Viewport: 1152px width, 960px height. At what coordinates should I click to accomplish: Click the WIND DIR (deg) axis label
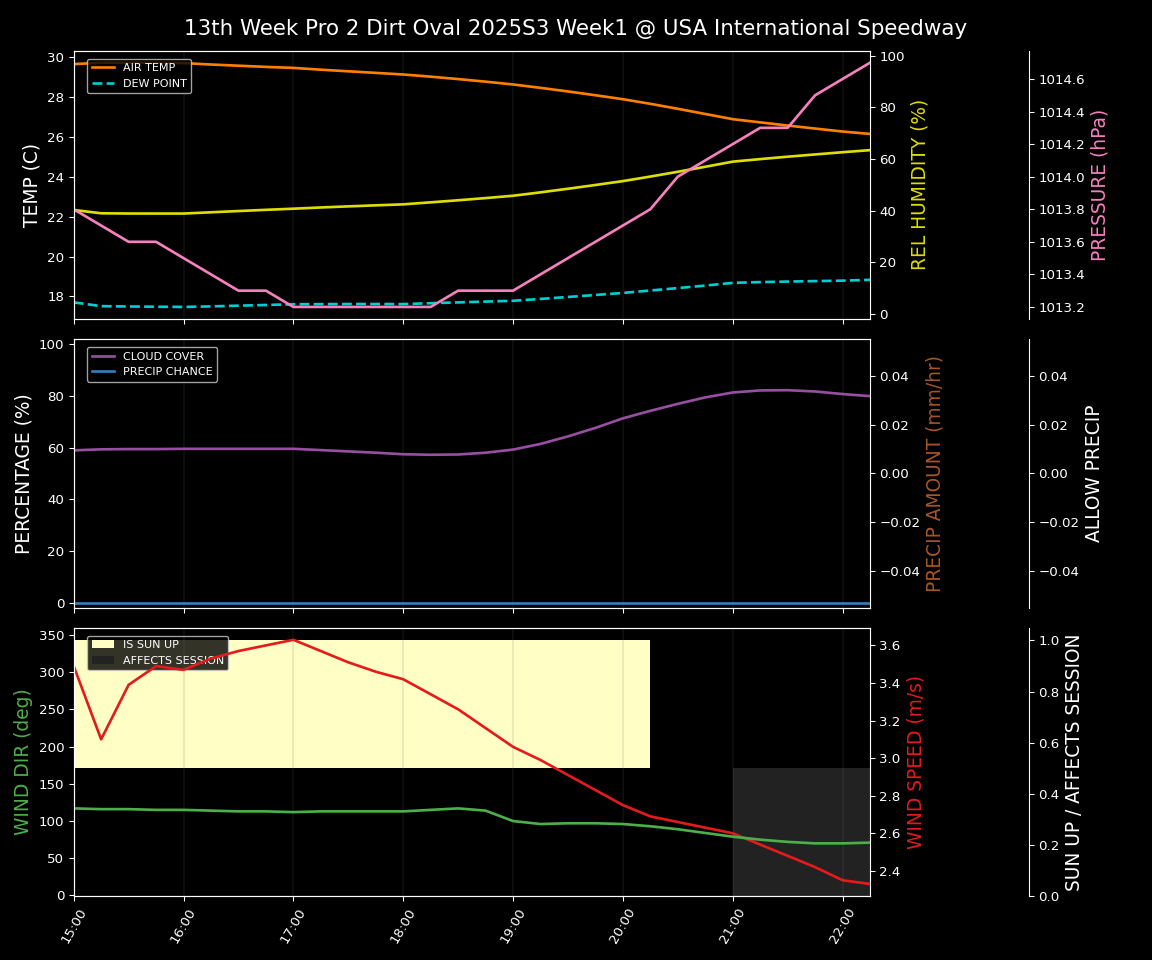click(x=22, y=762)
